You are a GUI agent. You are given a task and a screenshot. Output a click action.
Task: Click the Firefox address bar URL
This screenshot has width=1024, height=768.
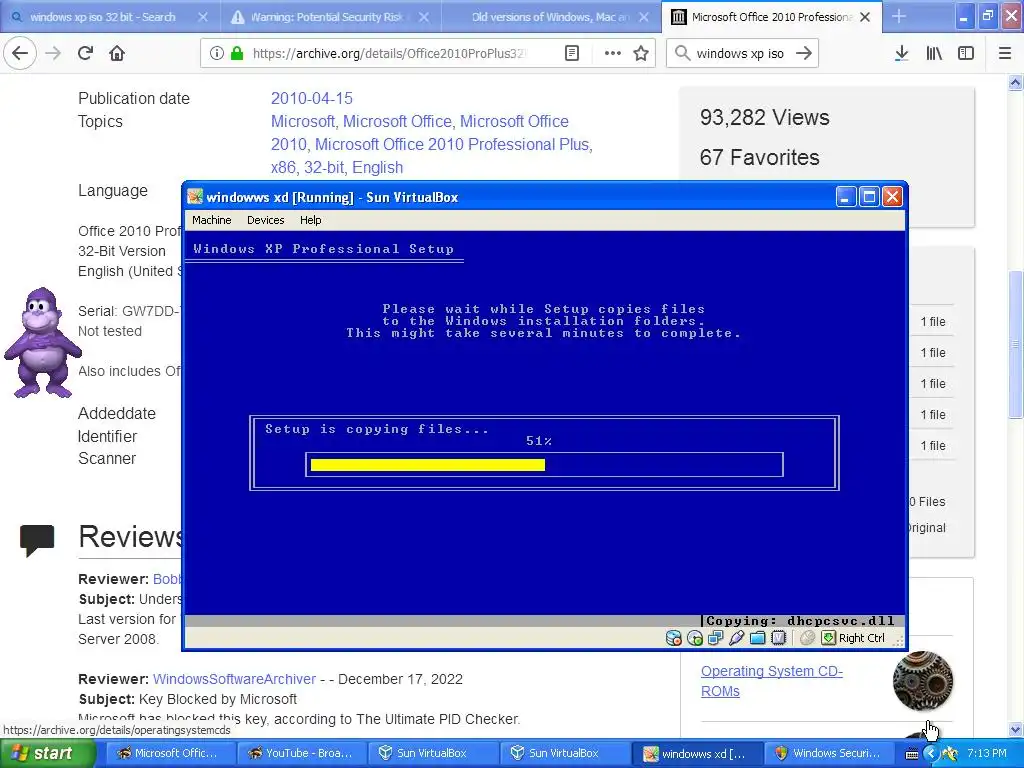pos(389,54)
